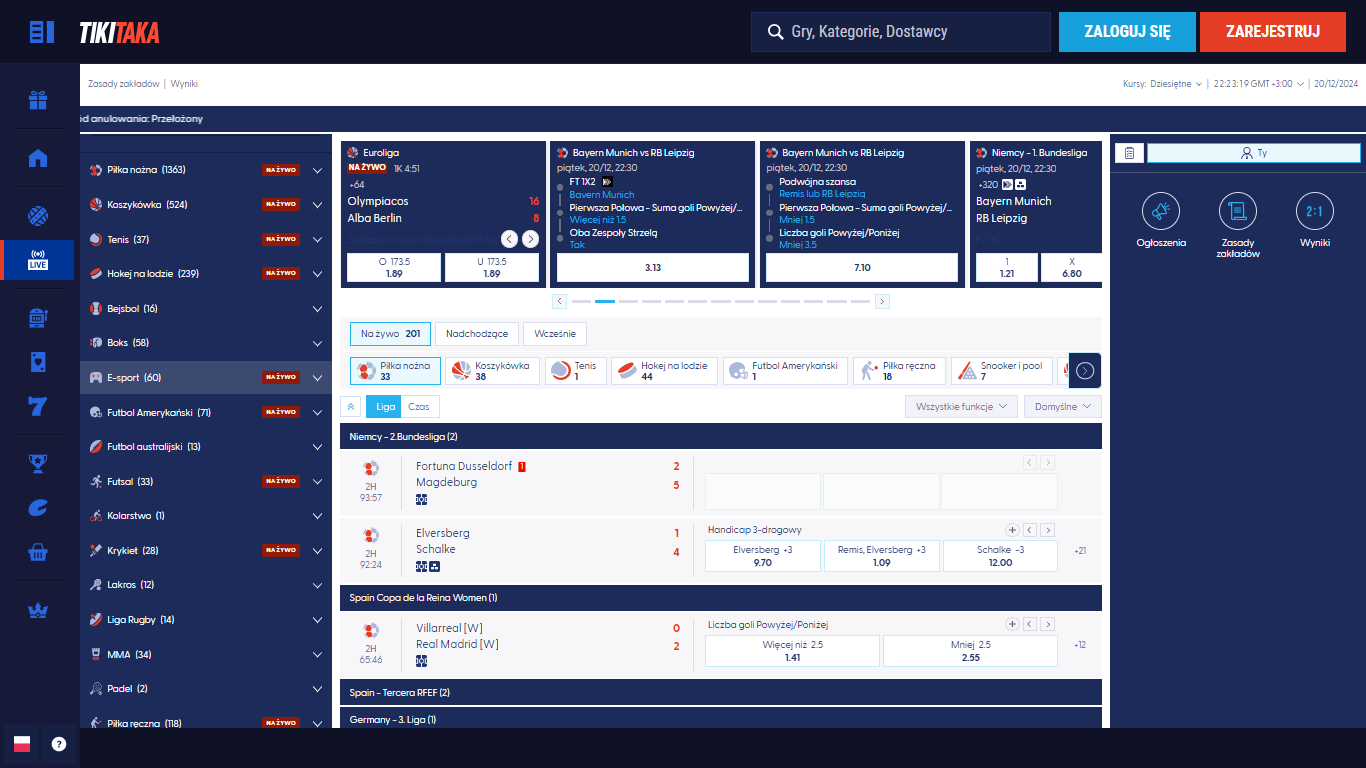Click the ZALOGUJ SIĘ login button
The image size is (1366, 768).
pyautogui.click(x=1127, y=32)
